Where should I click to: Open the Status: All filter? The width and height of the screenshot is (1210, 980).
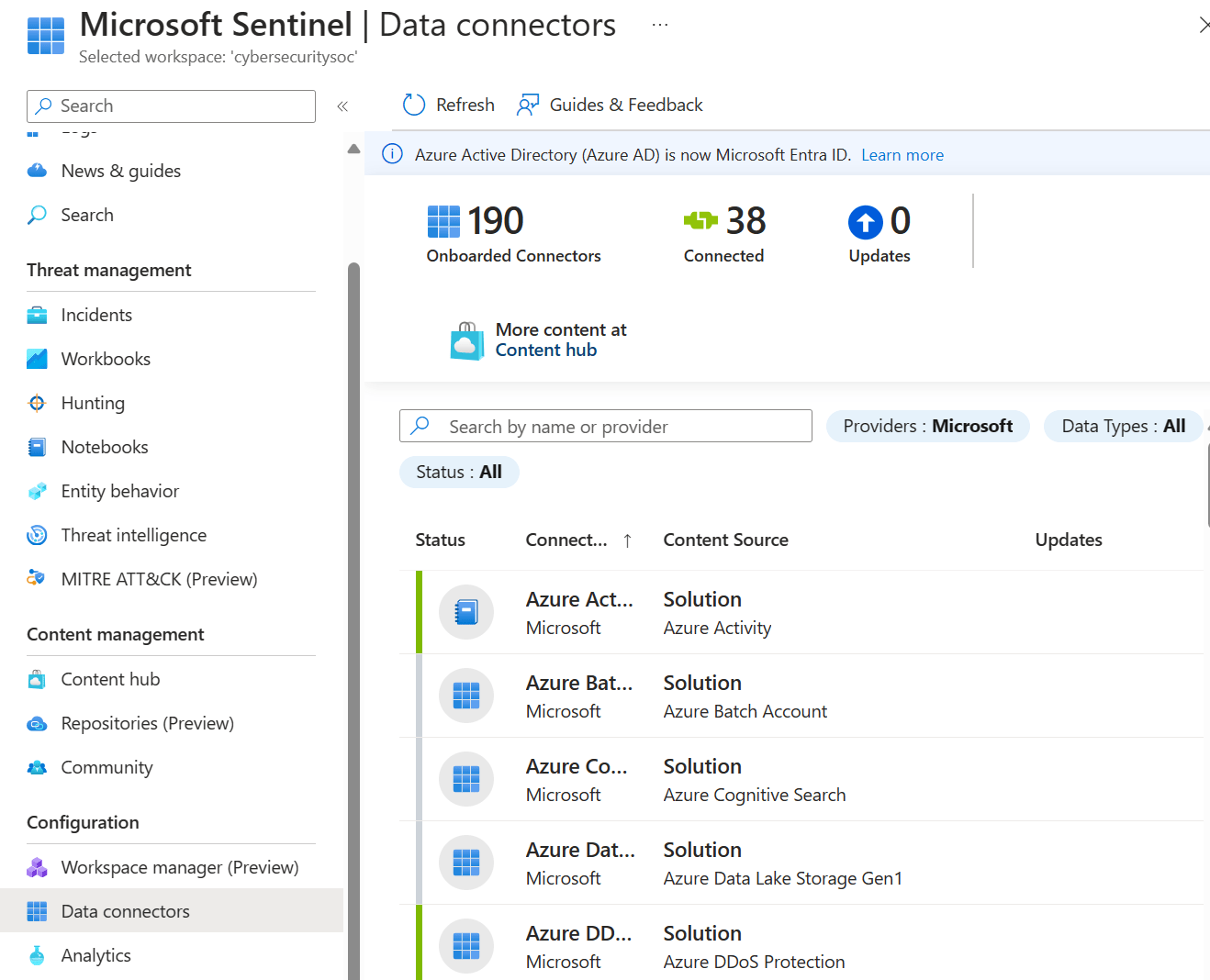459,472
